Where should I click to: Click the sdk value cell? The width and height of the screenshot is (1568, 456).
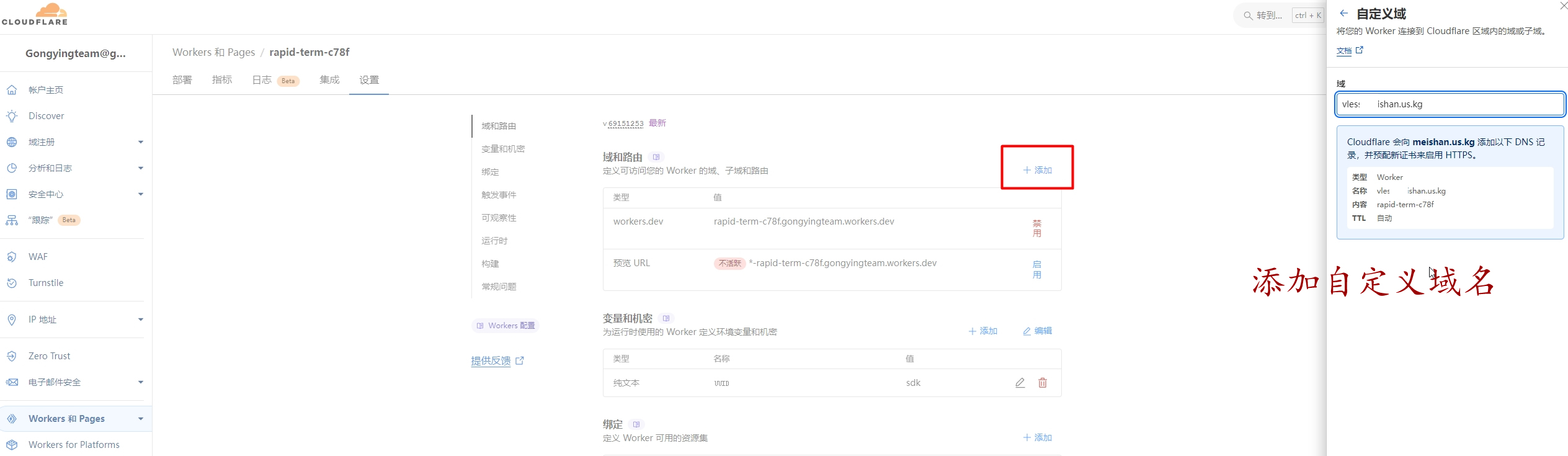(x=913, y=383)
